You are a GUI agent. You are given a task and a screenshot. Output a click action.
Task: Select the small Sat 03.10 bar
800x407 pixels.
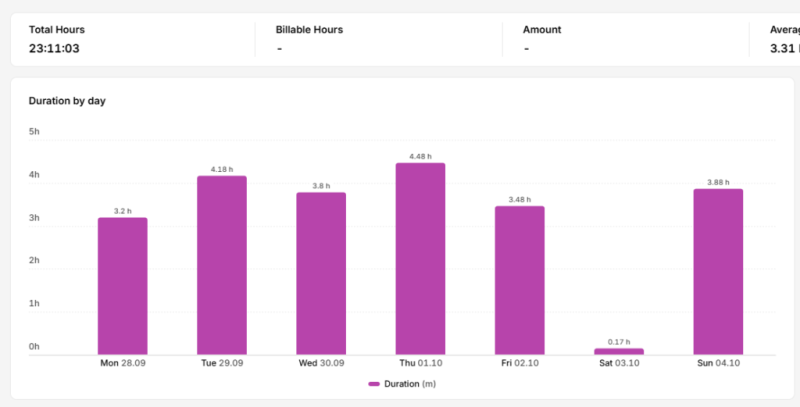pyautogui.click(x=619, y=351)
